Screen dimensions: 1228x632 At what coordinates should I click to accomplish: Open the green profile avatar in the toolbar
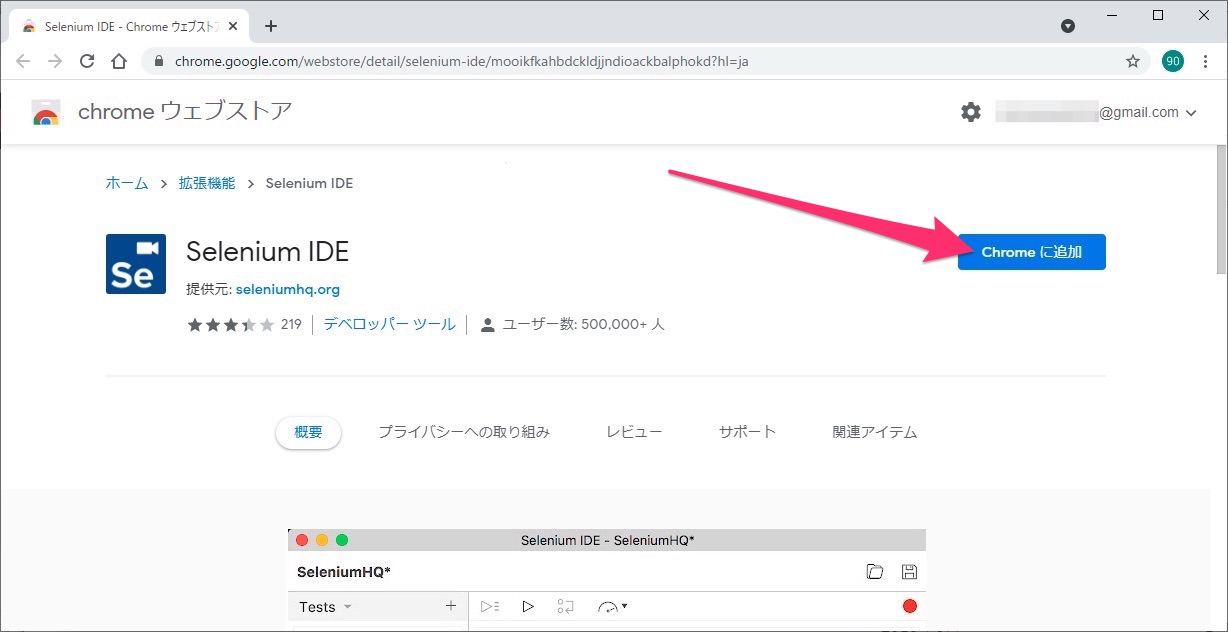[x=1172, y=61]
